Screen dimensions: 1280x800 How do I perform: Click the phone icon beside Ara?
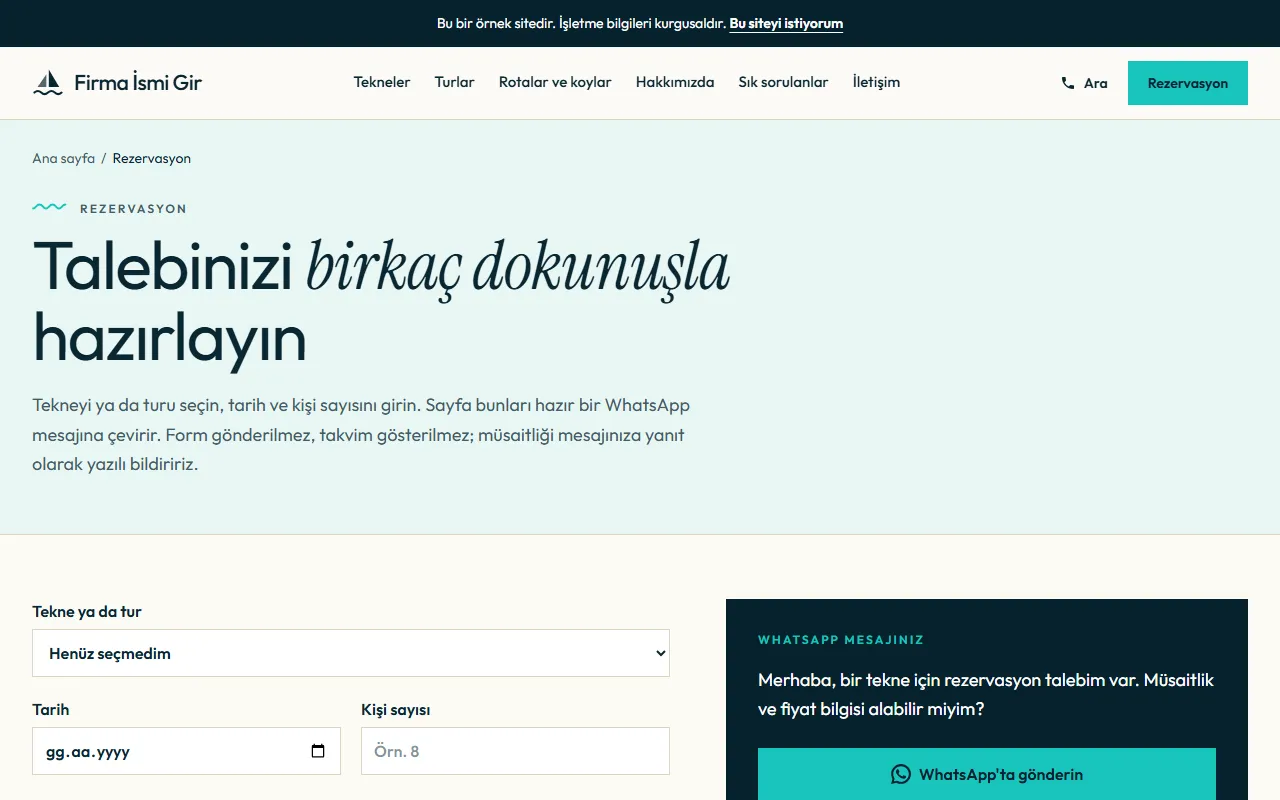[x=1068, y=83]
